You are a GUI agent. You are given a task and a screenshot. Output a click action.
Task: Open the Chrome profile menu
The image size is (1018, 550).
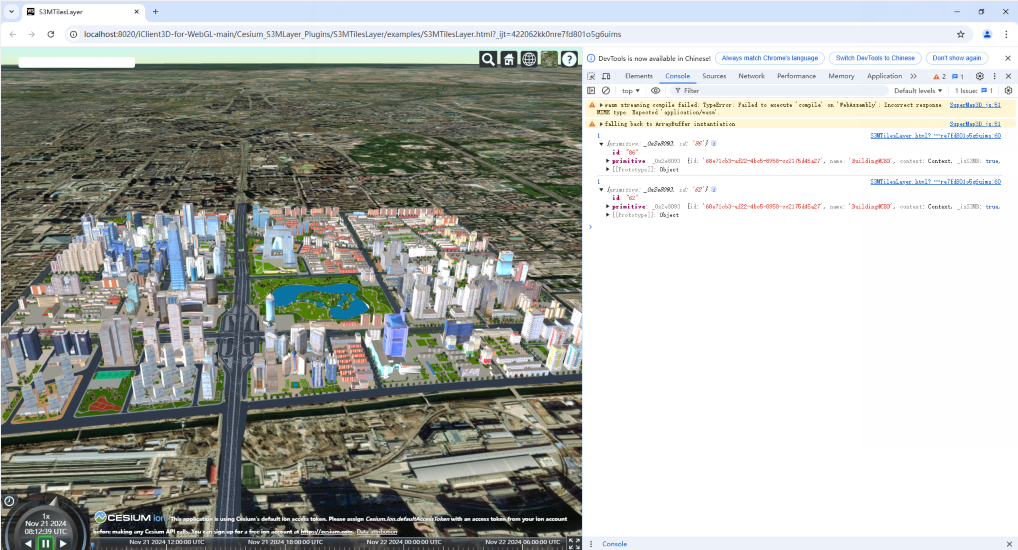[x=987, y=34]
